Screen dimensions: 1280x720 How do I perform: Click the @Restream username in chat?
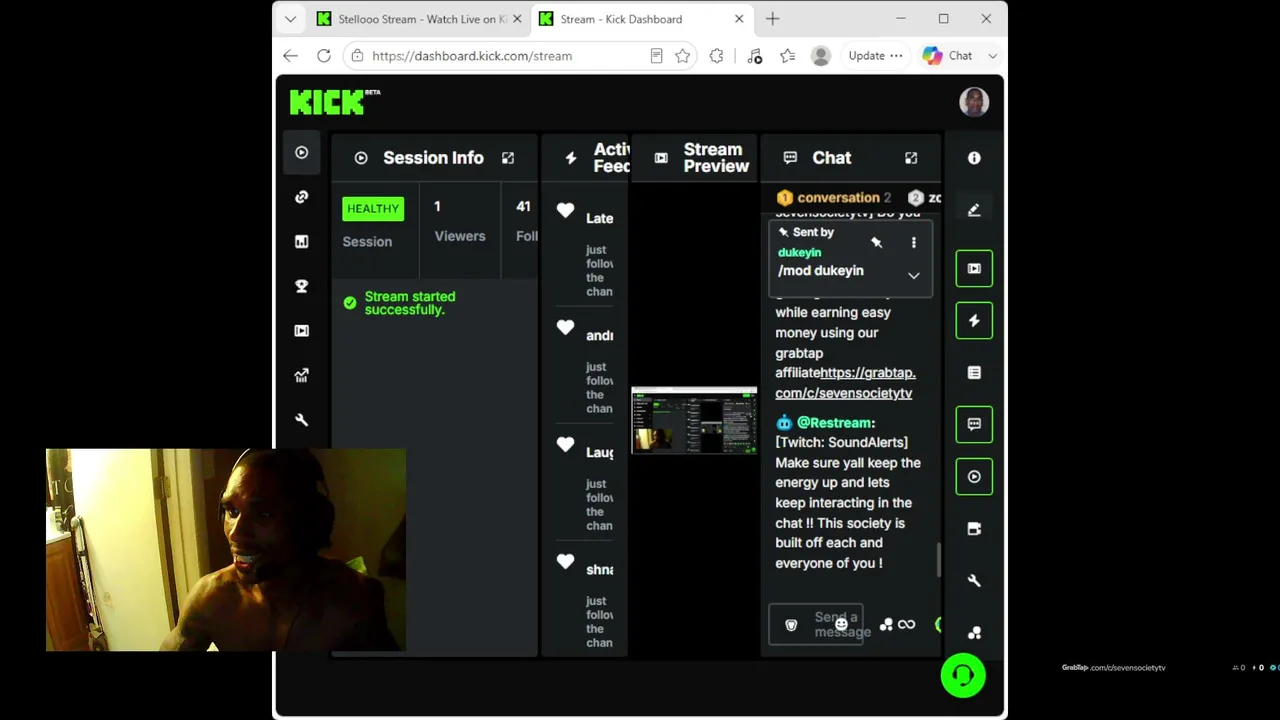[x=836, y=423]
